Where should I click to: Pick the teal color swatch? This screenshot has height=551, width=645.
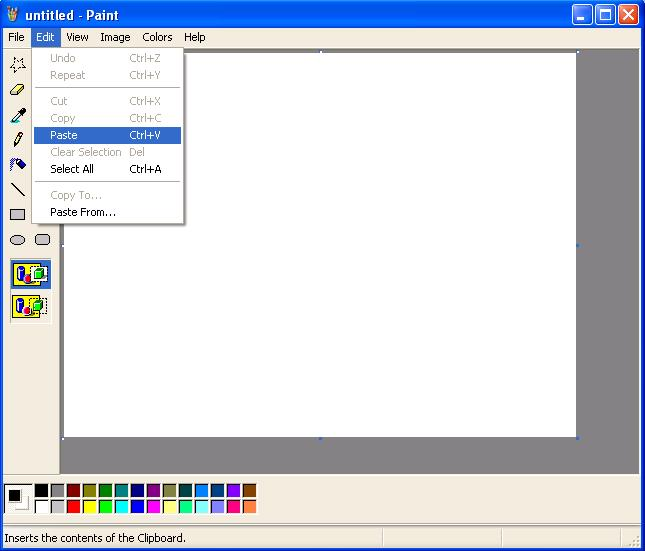[122, 491]
